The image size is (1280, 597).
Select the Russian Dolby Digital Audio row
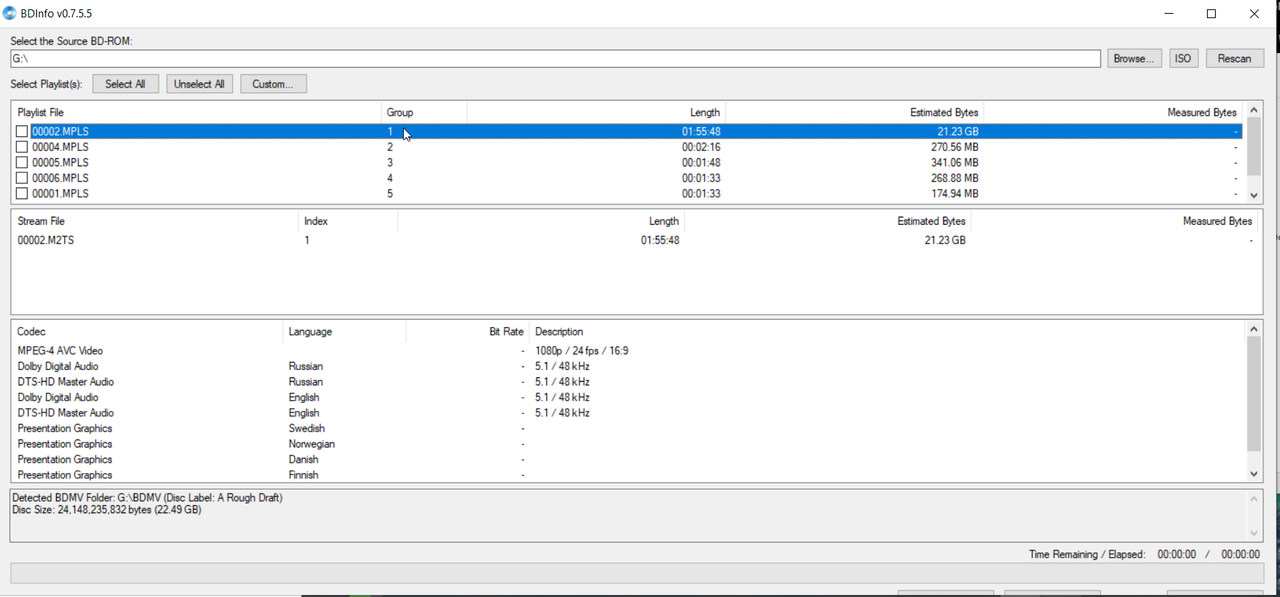coord(629,366)
